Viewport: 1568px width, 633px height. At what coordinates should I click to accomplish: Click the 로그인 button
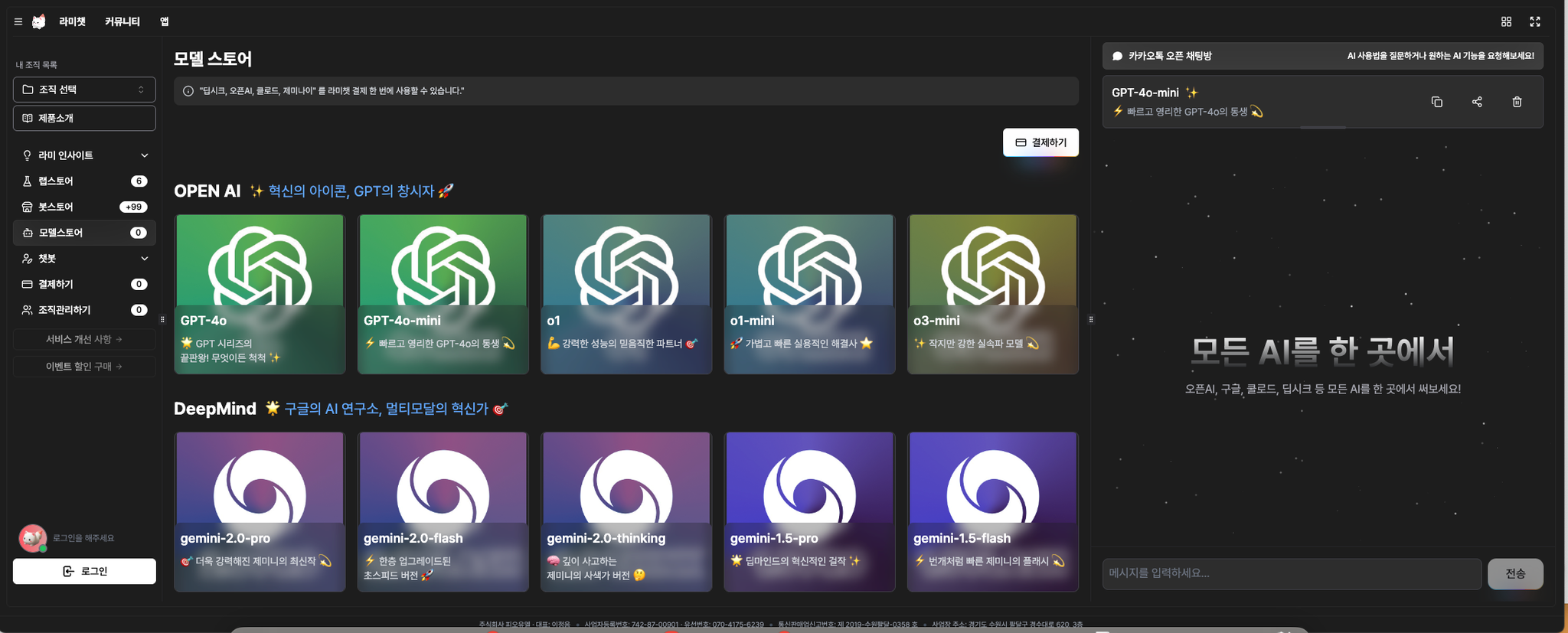[84, 571]
